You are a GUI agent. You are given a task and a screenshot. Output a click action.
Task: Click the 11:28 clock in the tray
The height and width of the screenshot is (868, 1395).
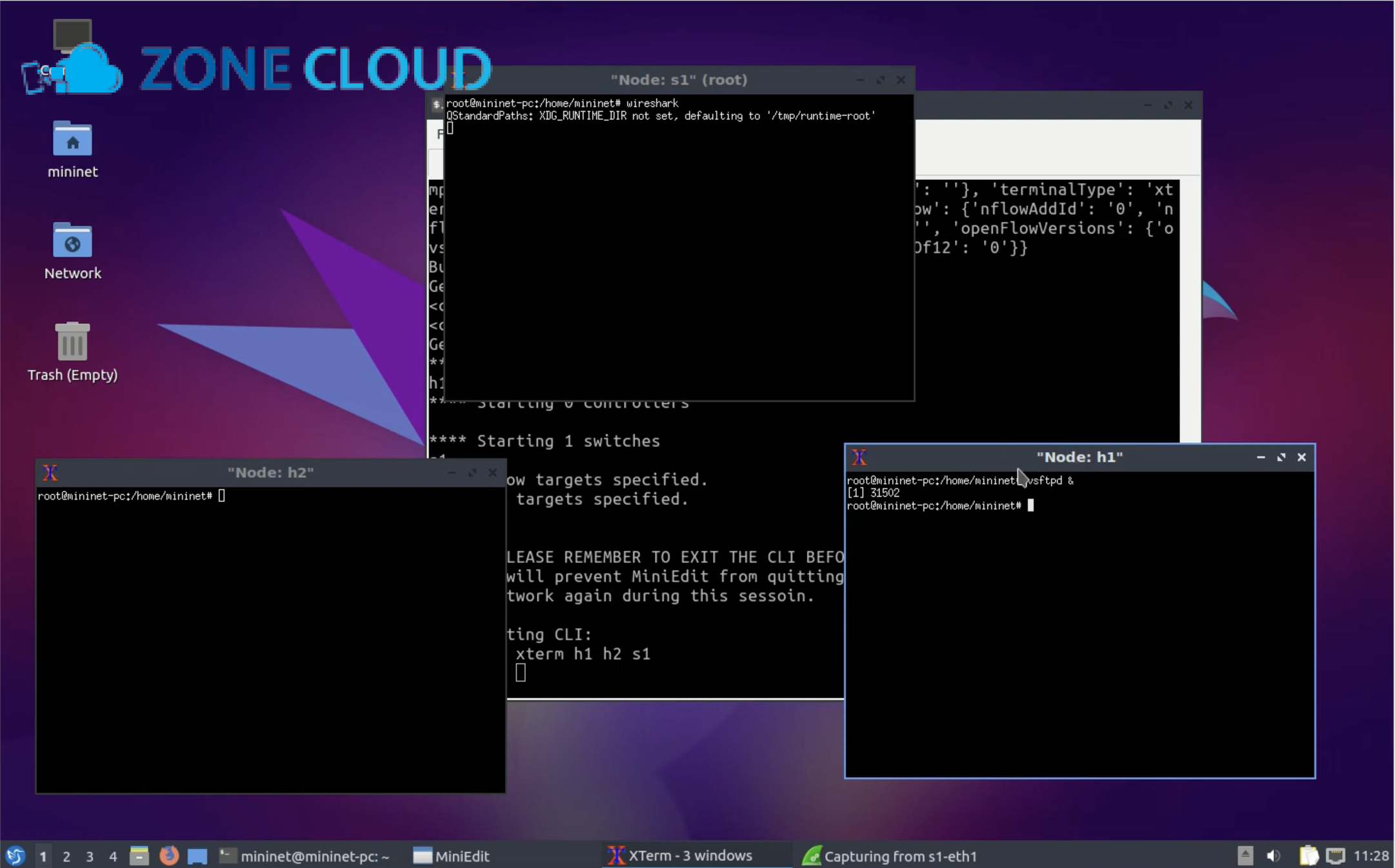point(1371,856)
